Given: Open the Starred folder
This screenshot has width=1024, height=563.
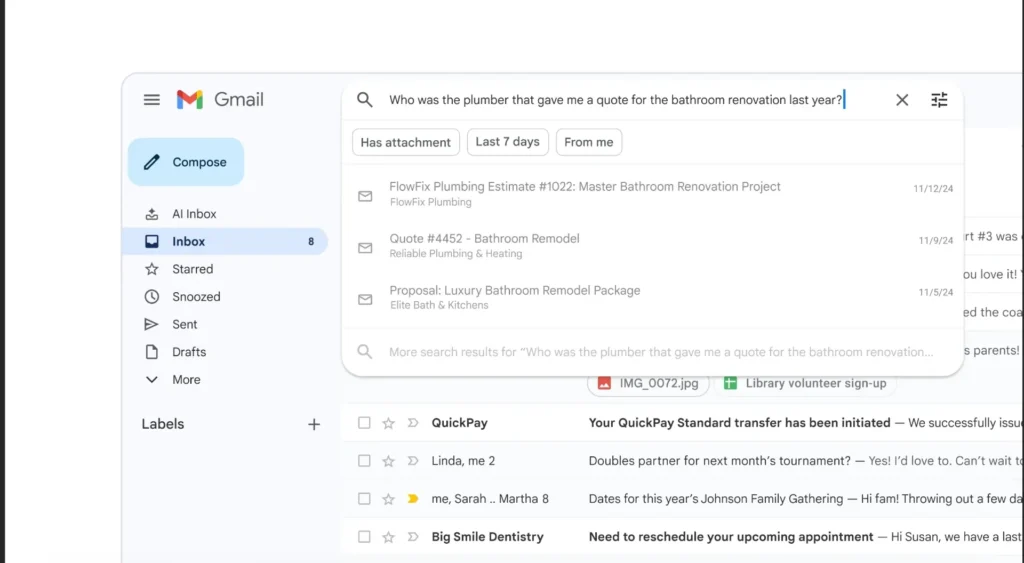Looking at the screenshot, I should click(x=192, y=269).
